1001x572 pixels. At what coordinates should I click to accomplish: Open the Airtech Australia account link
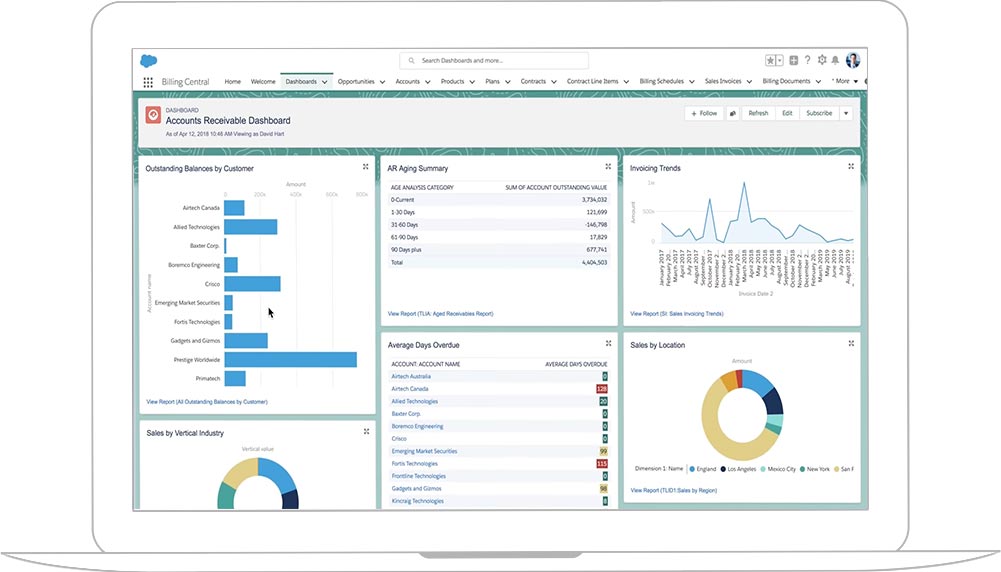[x=411, y=377]
